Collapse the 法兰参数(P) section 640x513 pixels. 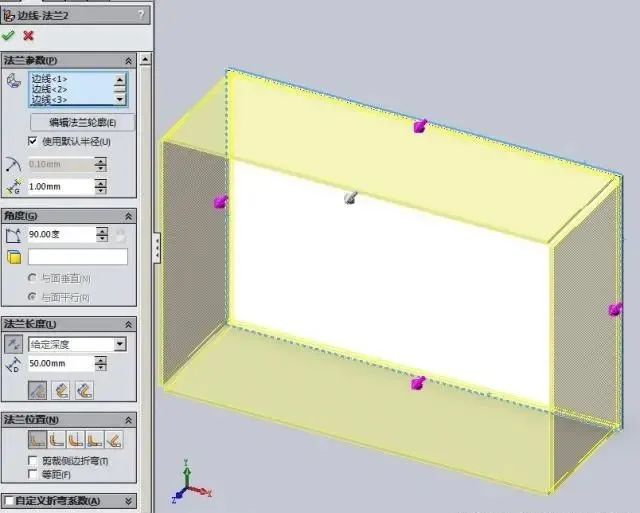point(128,61)
